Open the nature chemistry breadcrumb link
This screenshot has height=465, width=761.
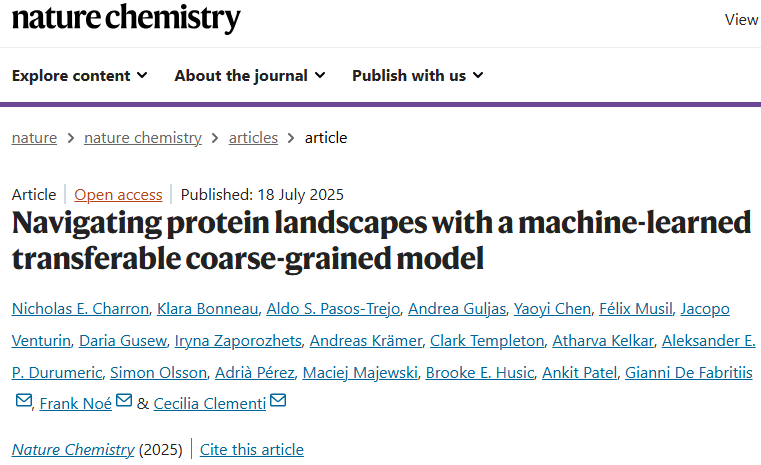coord(143,138)
